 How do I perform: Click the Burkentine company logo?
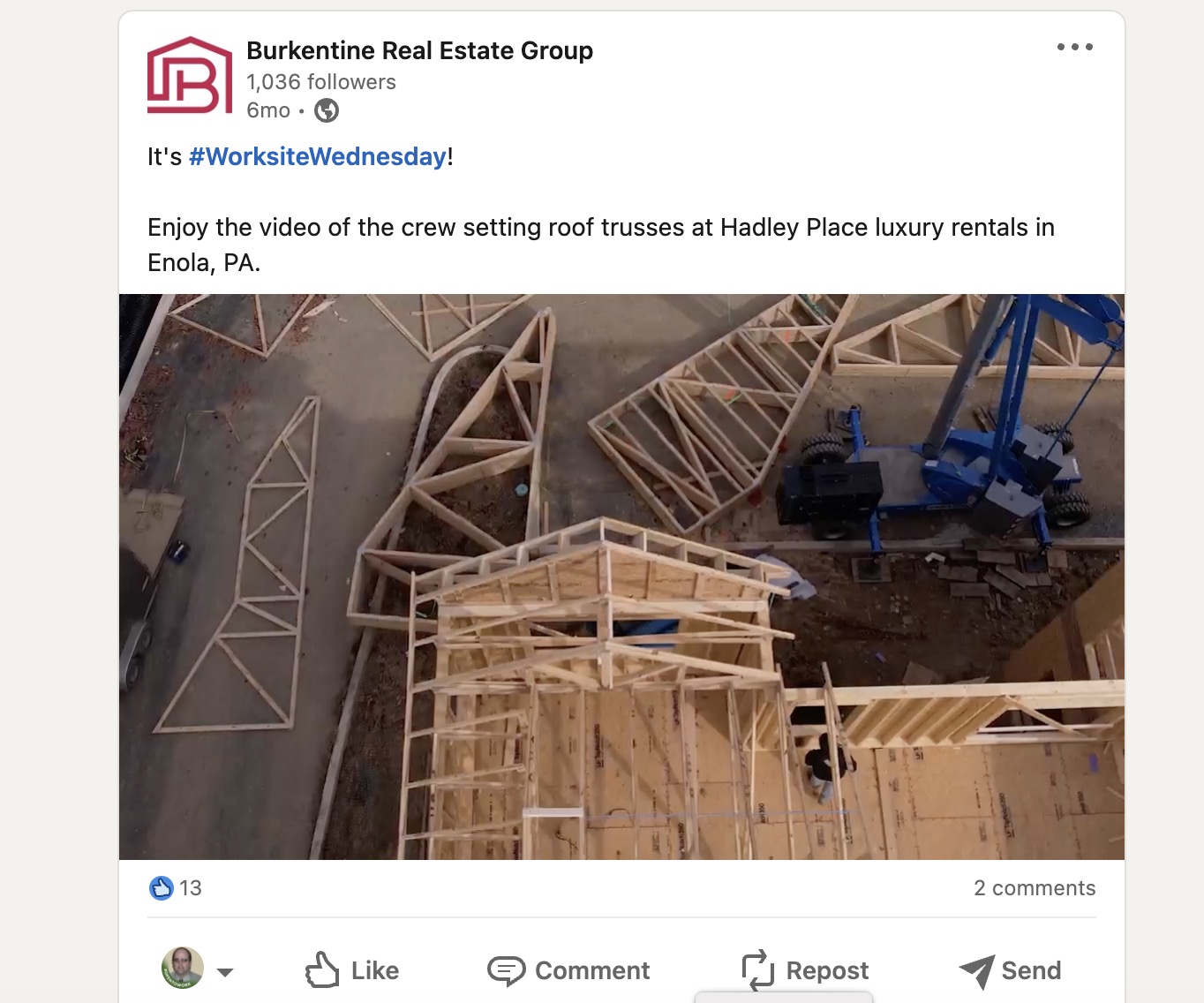coord(190,75)
